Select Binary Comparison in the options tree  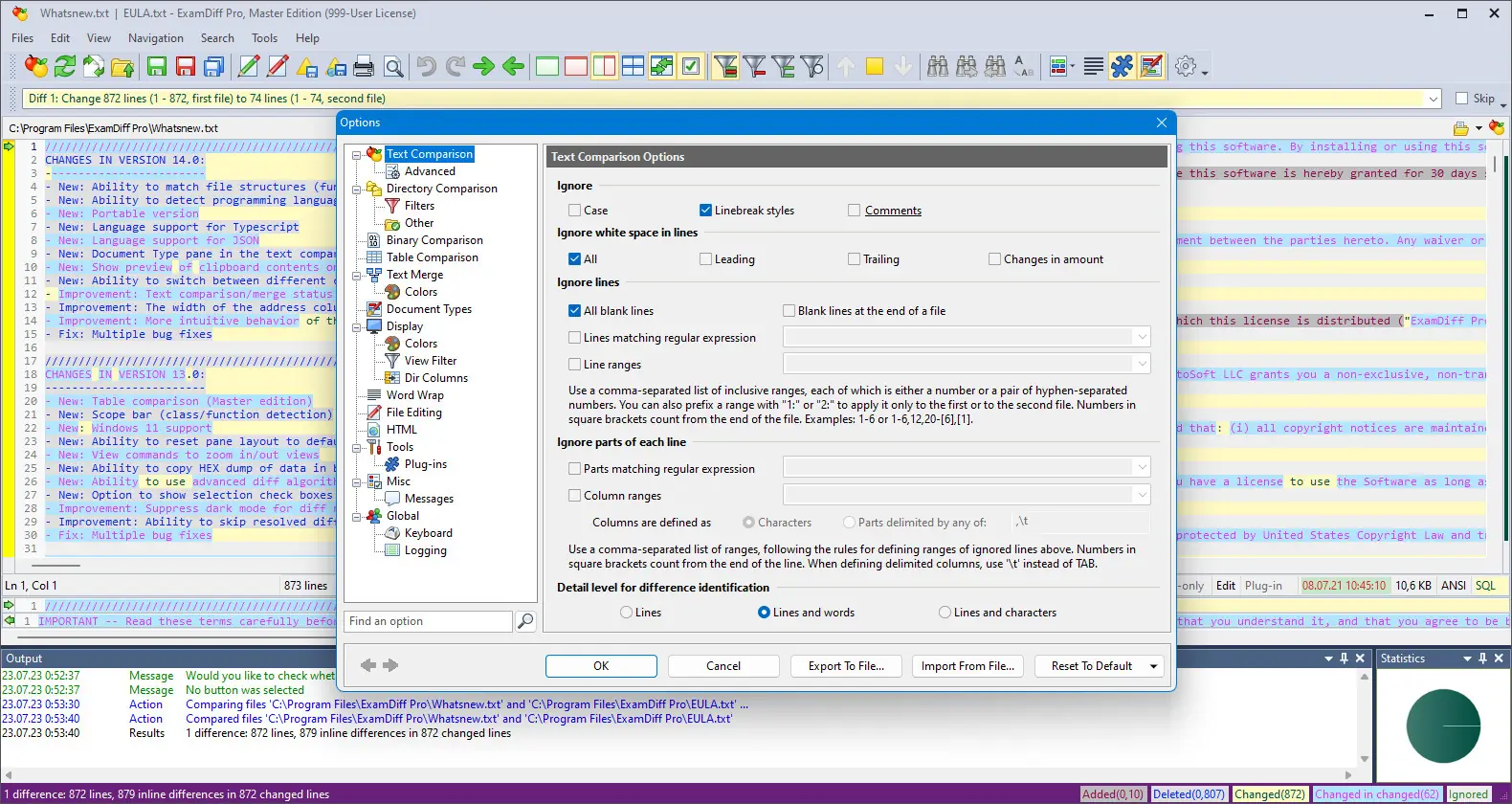point(434,240)
